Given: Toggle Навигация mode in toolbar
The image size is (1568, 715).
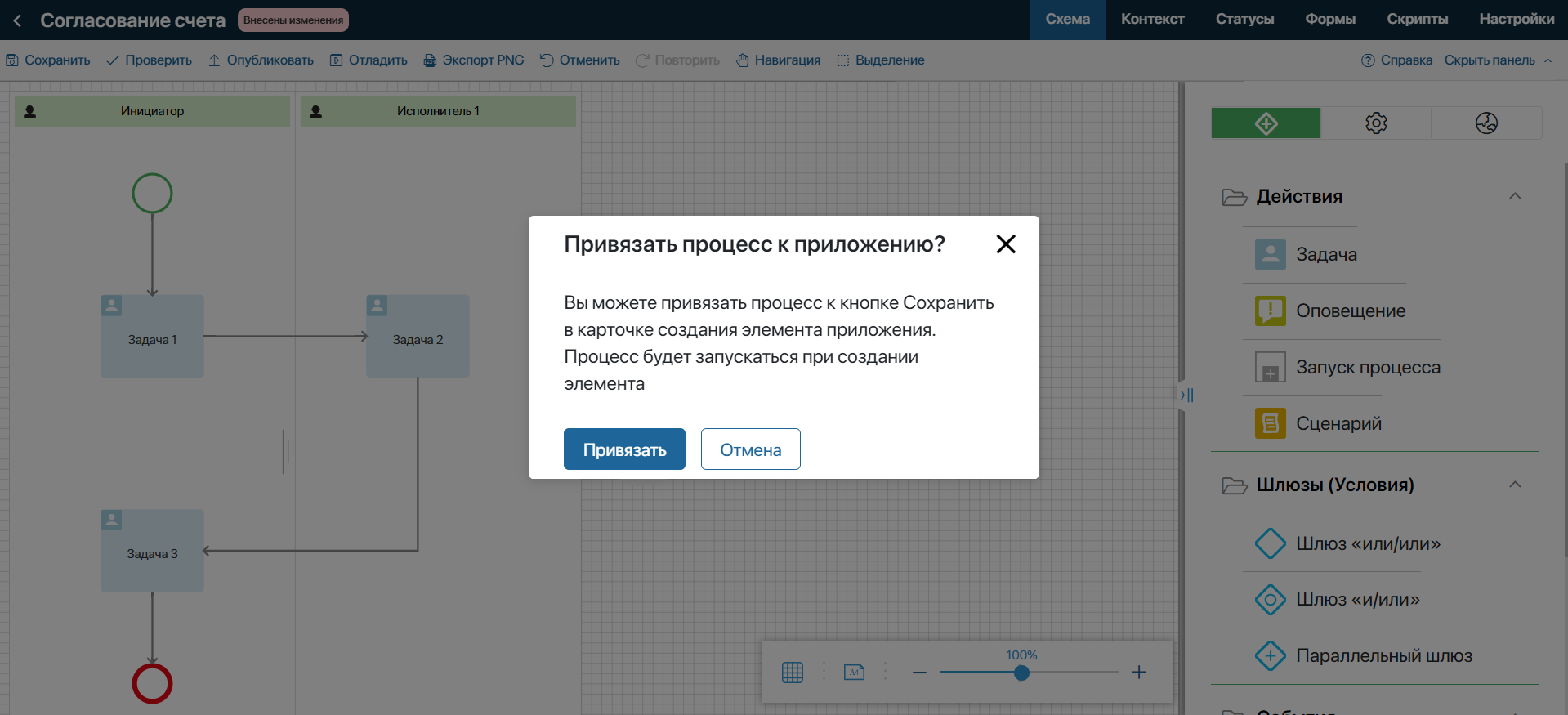Looking at the screenshot, I should point(778,60).
